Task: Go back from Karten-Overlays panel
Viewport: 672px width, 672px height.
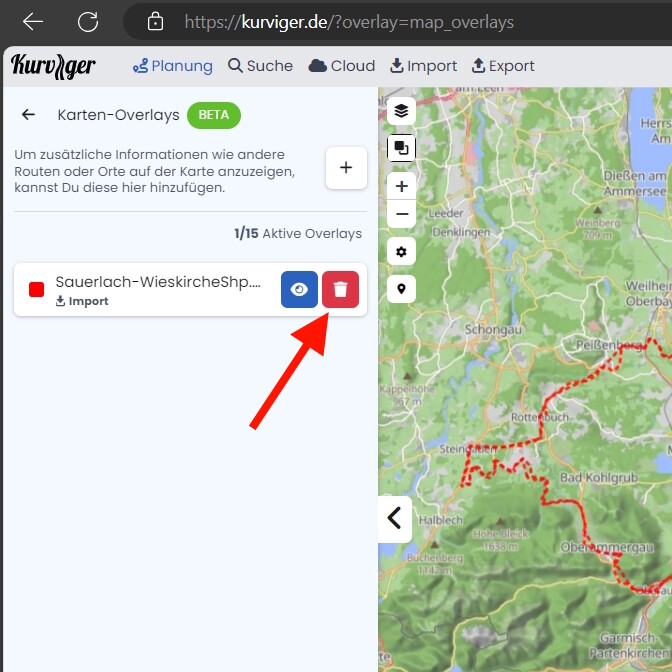Action: click(x=28, y=115)
